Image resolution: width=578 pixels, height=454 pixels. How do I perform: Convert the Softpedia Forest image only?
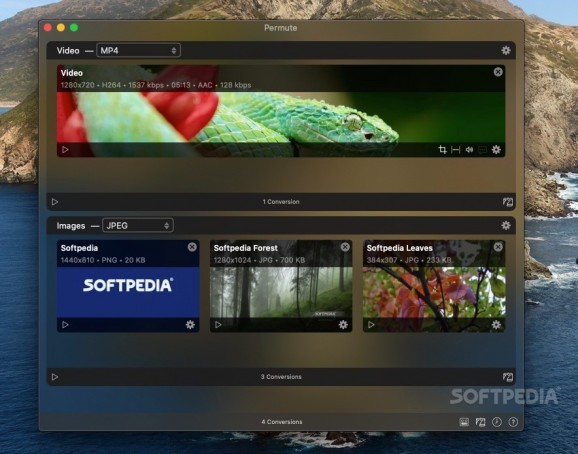218,325
